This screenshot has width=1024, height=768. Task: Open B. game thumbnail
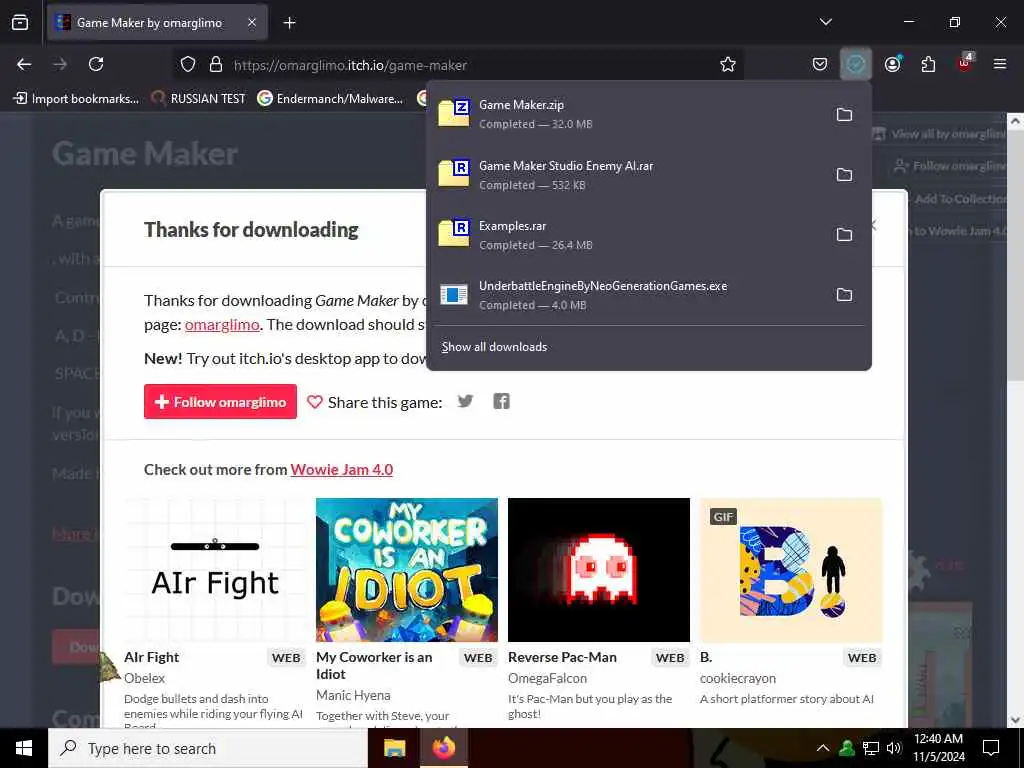pos(791,570)
